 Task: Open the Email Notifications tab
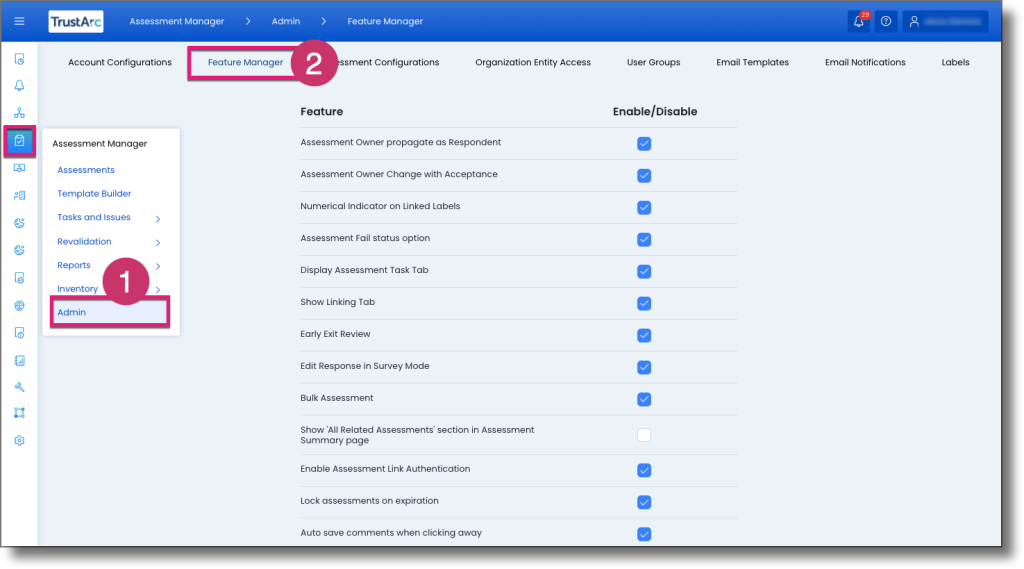(x=865, y=63)
